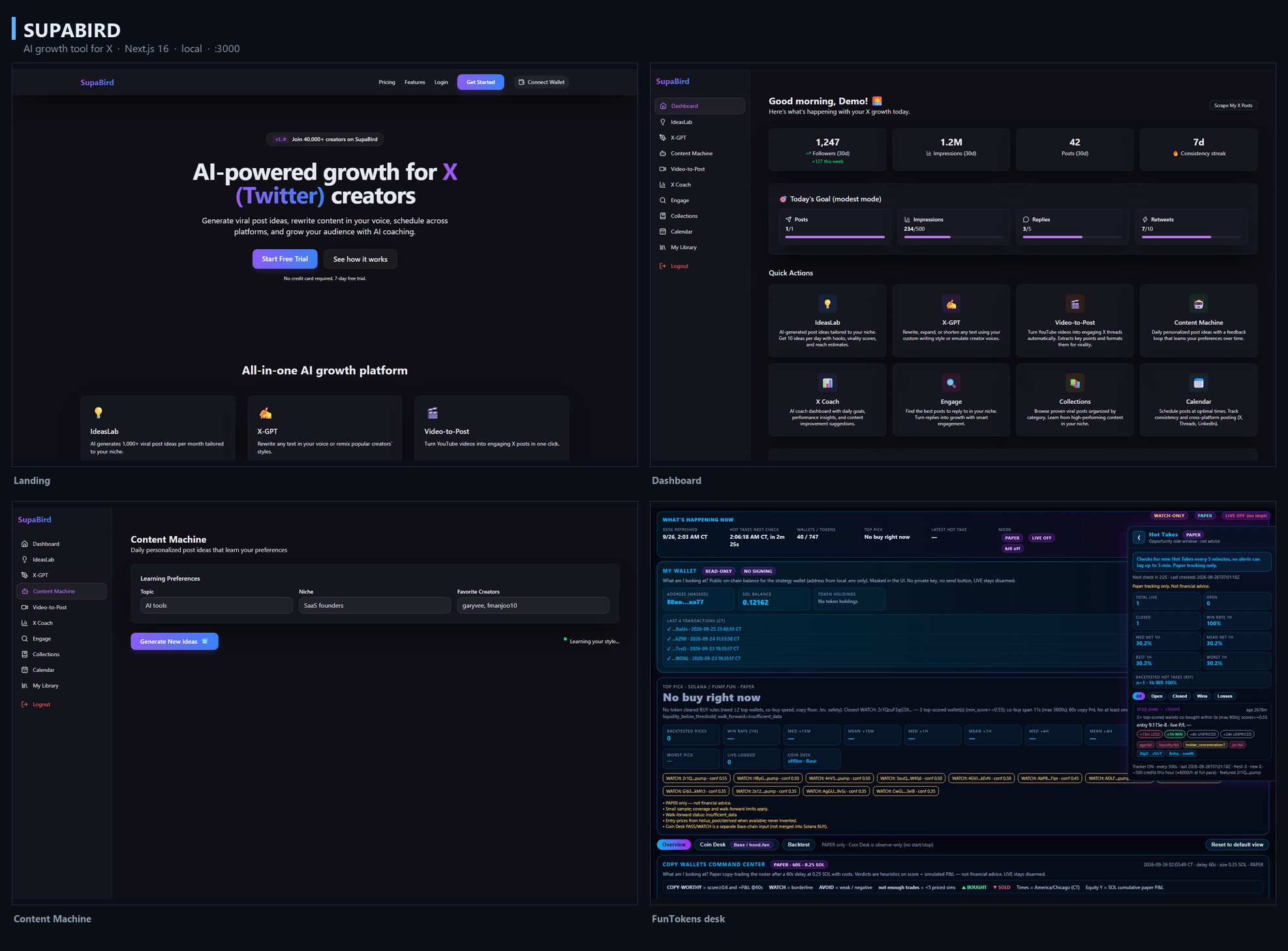The image size is (1288, 951).
Task: Click the Collections icon in Quick Actions
Action: pos(1075,383)
